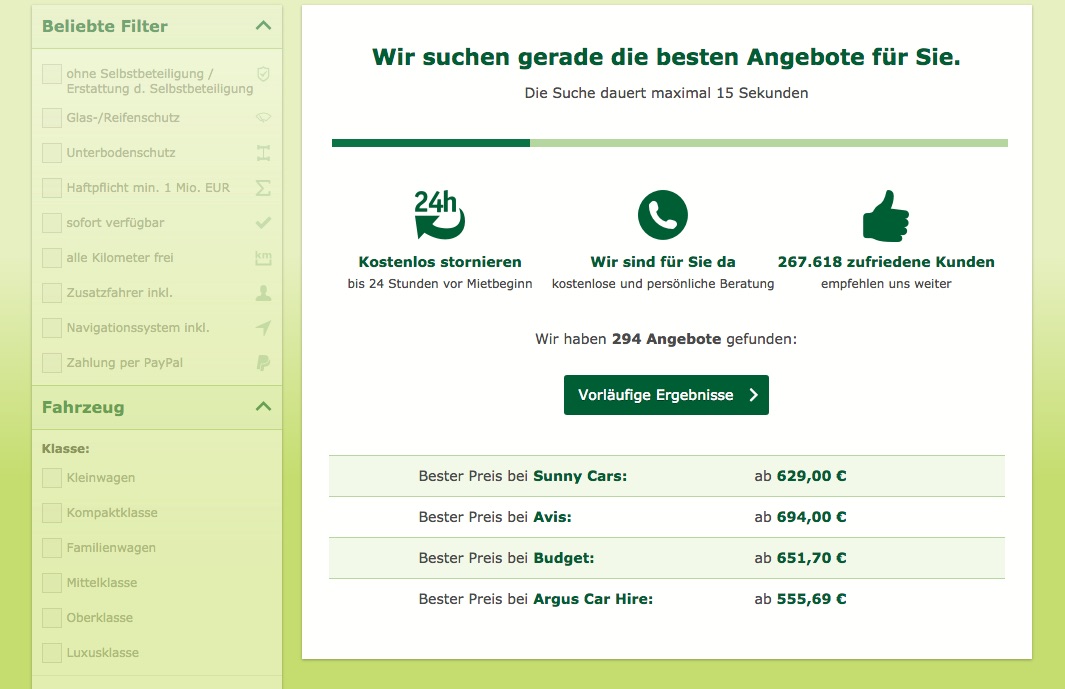Click the shield icon beside ohne Selbstbeteiligung

coord(263,74)
